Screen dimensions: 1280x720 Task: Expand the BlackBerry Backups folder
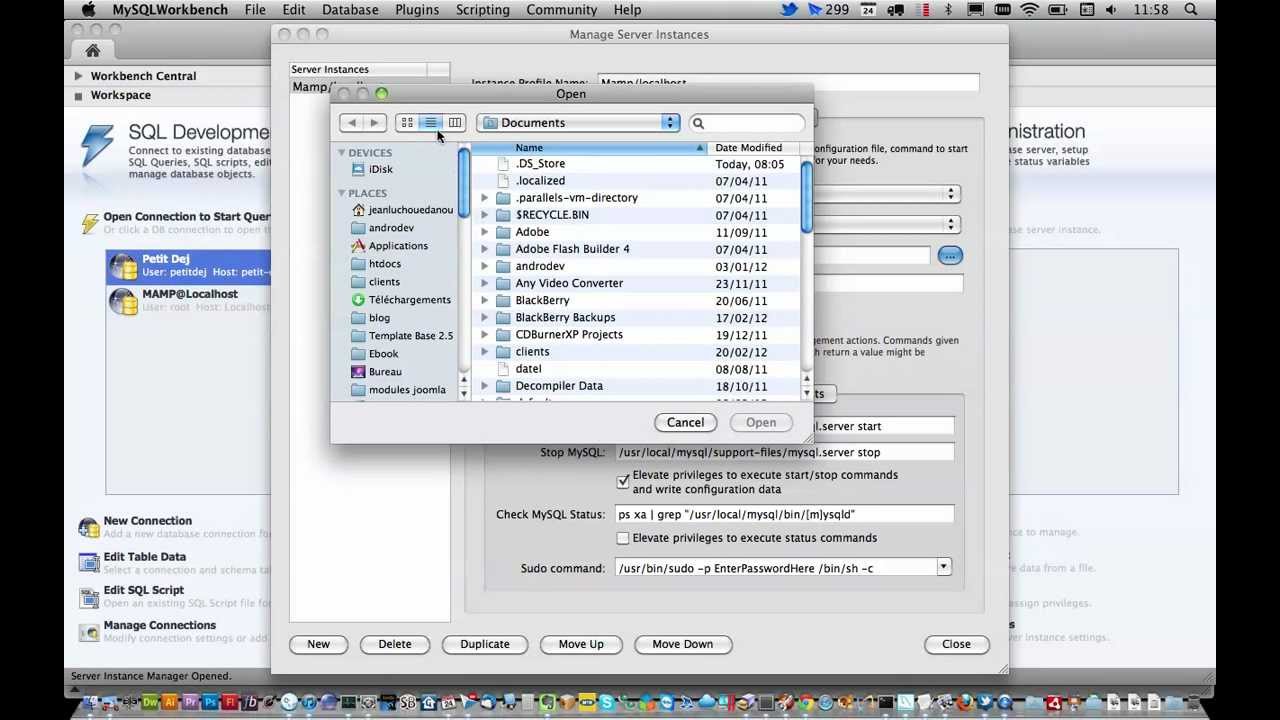pos(485,318)
